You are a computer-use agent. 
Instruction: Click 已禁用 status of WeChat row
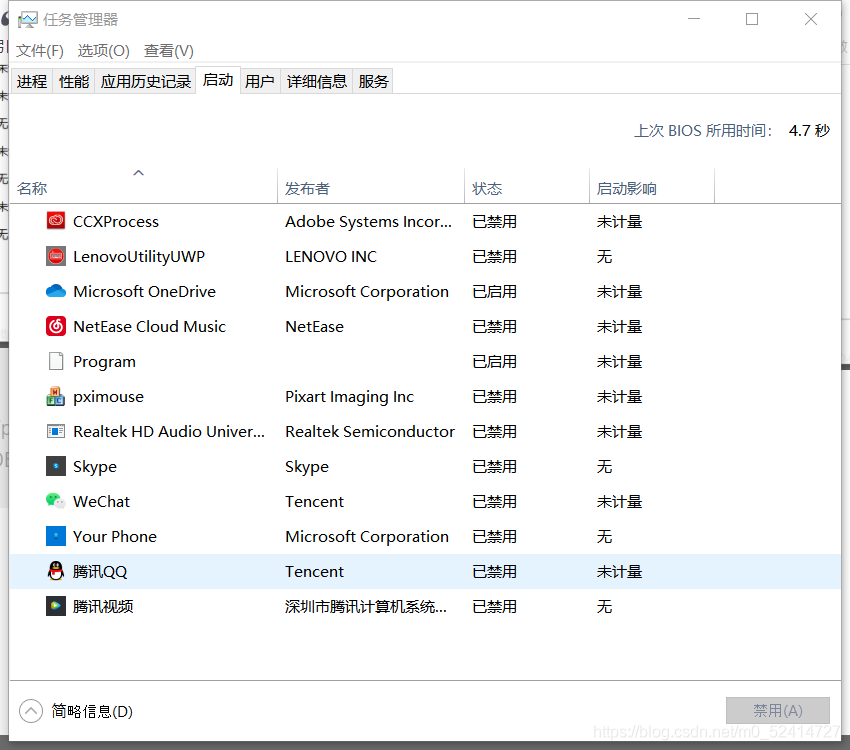click(494, 501)
